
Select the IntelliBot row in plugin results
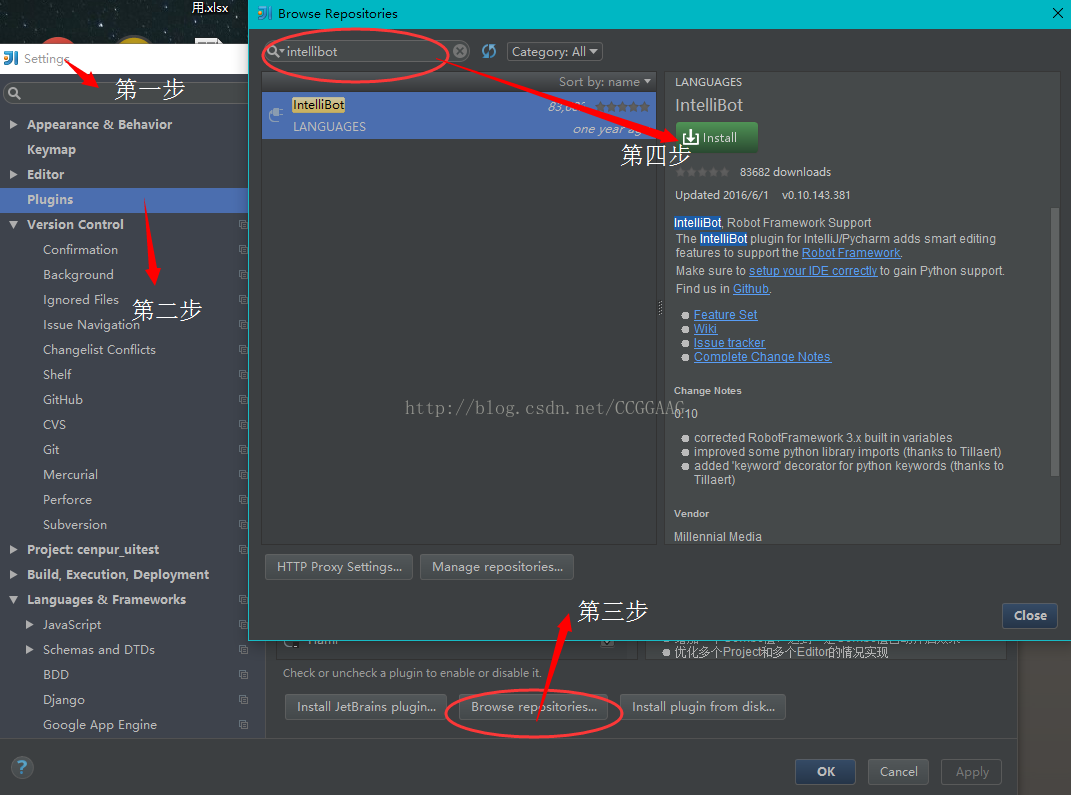458,115
